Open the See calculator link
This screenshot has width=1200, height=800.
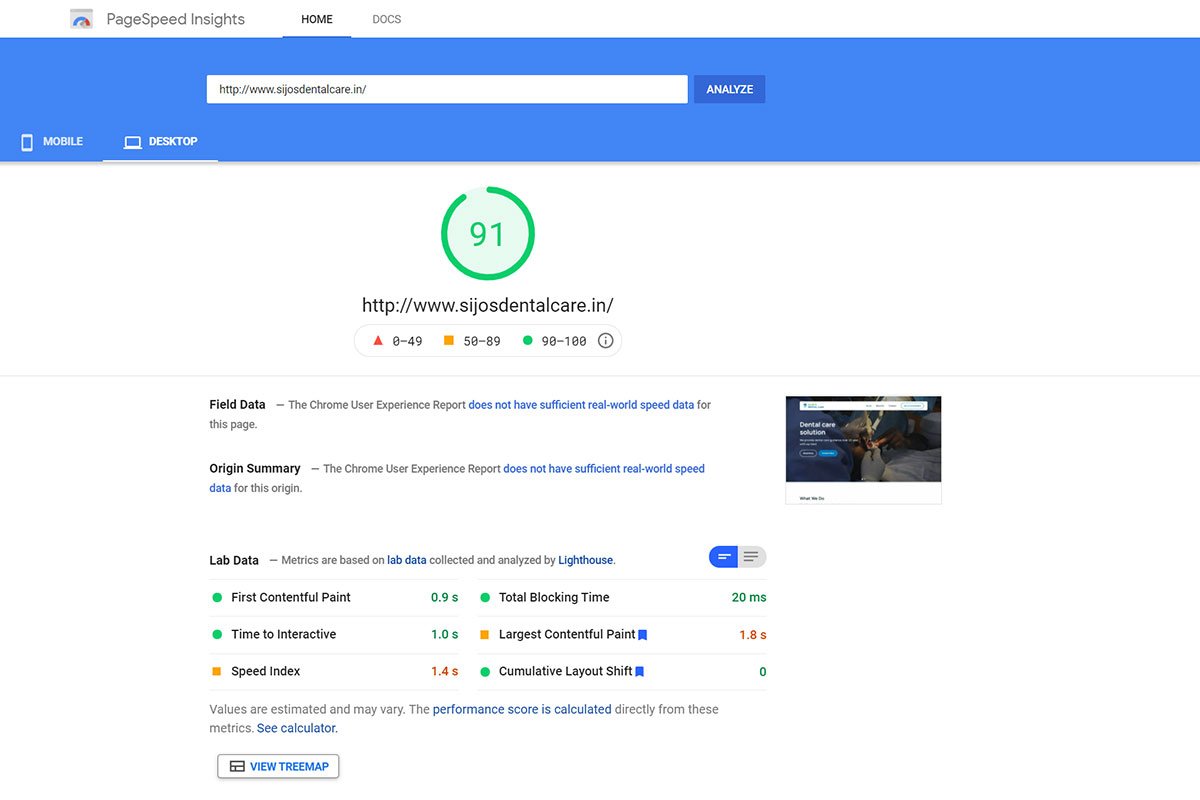click(296, 729)
